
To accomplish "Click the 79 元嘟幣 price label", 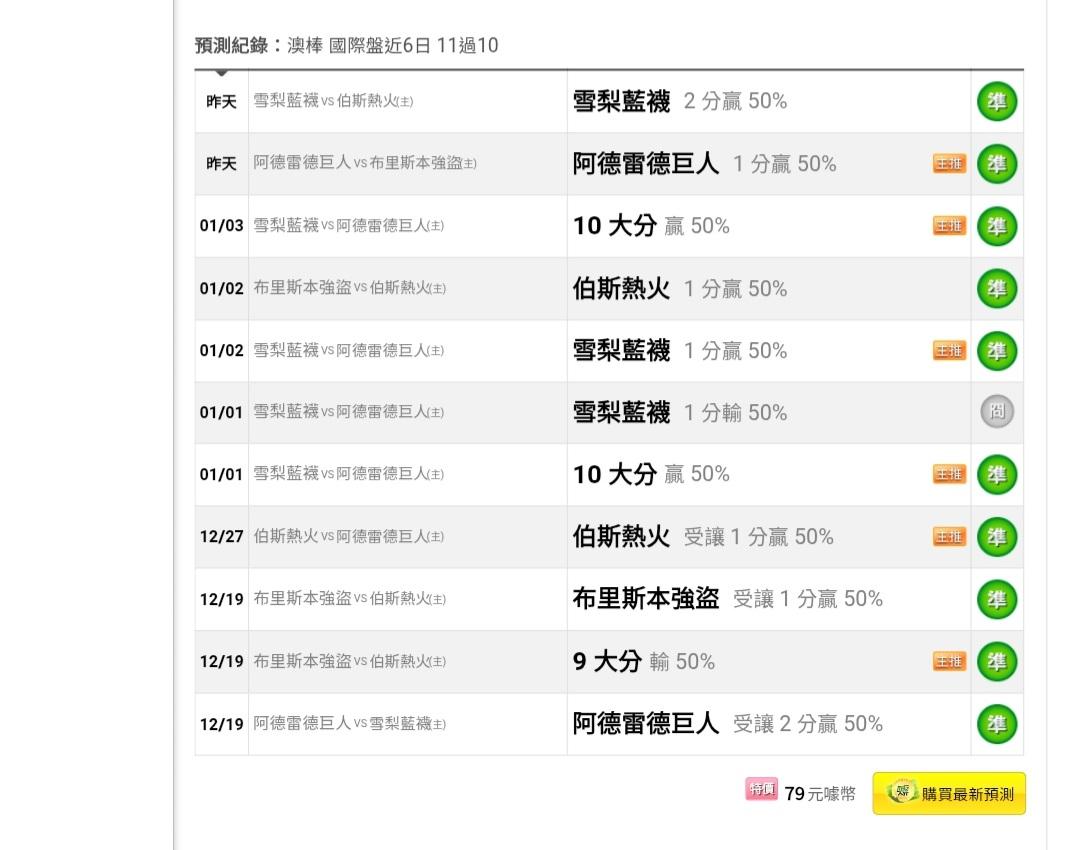I will [x=820, y=794].
